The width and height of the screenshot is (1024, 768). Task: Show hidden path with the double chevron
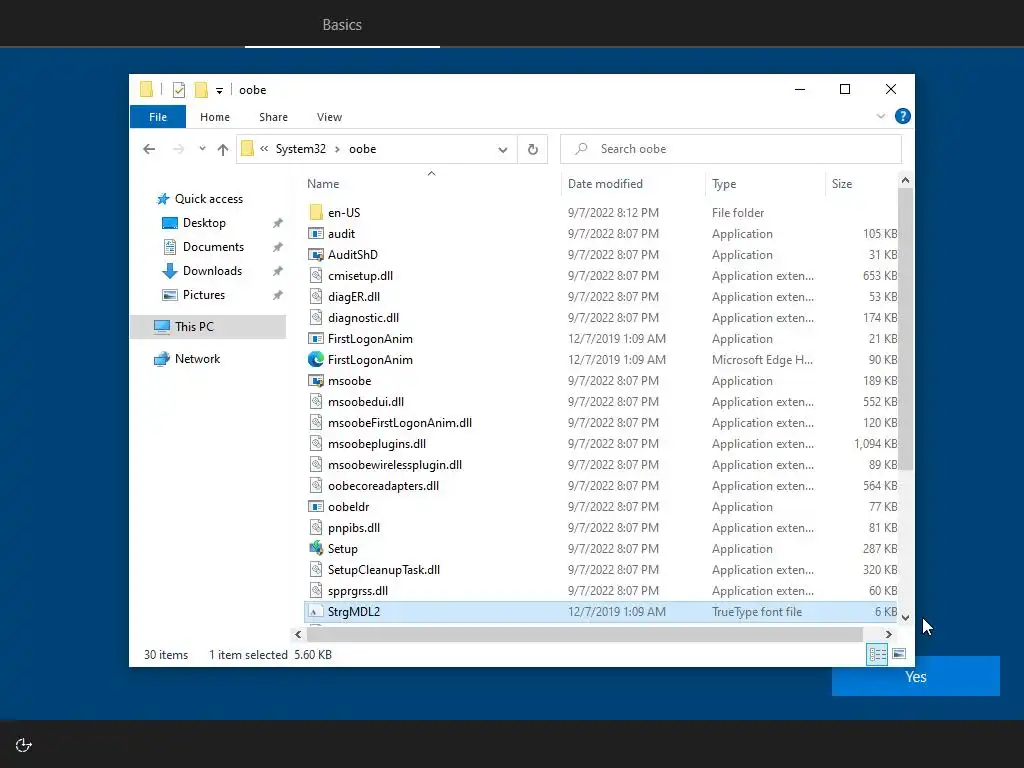(264, 149)
